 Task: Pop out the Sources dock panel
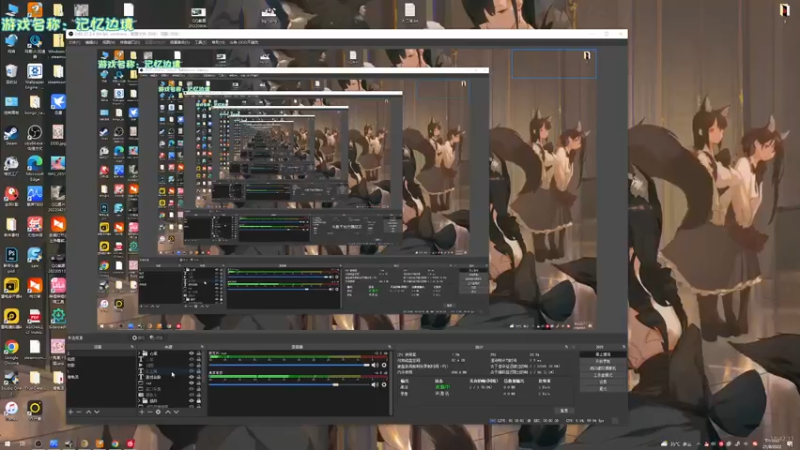click(x=202, y=346)
